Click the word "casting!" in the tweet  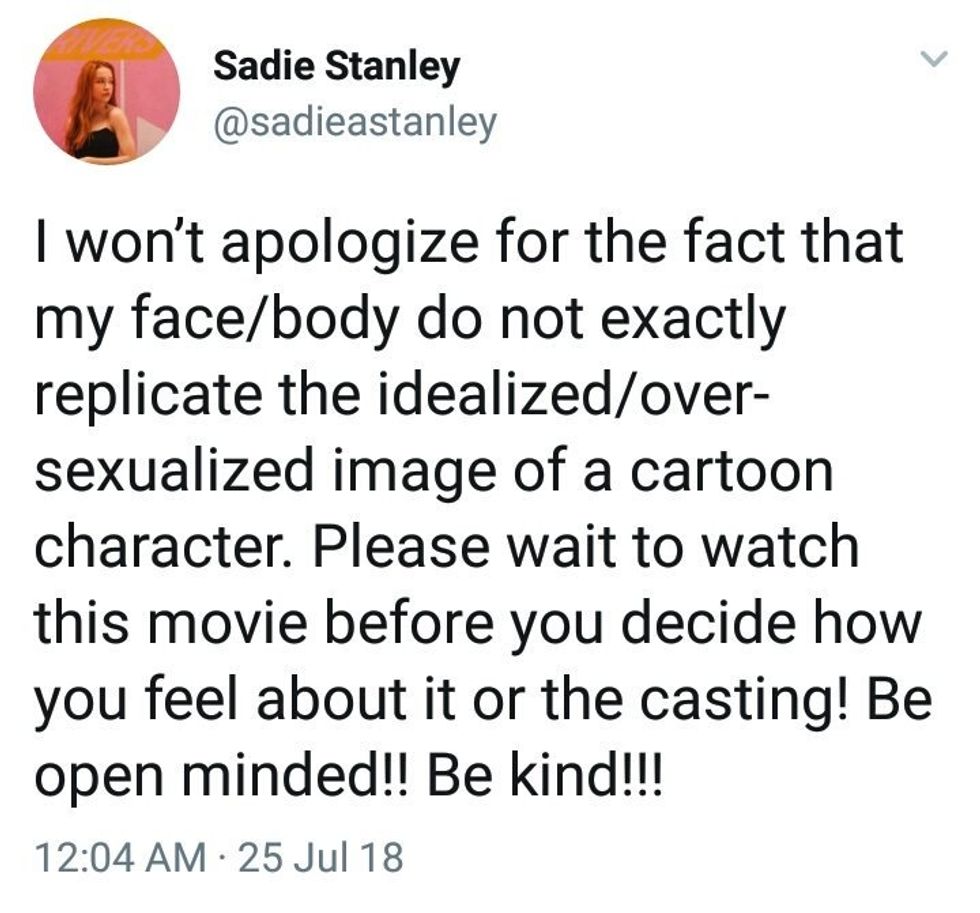point(740,700)
